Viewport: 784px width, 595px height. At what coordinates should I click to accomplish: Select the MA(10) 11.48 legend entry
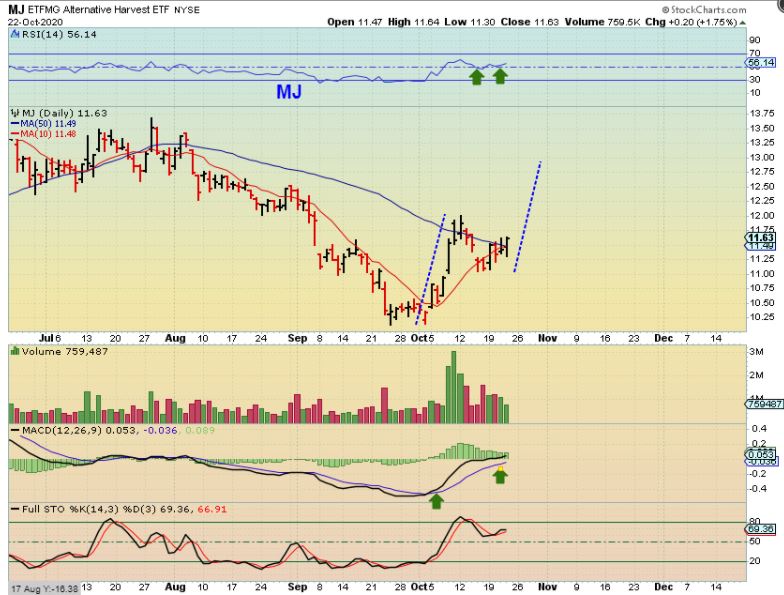[44, 134]
